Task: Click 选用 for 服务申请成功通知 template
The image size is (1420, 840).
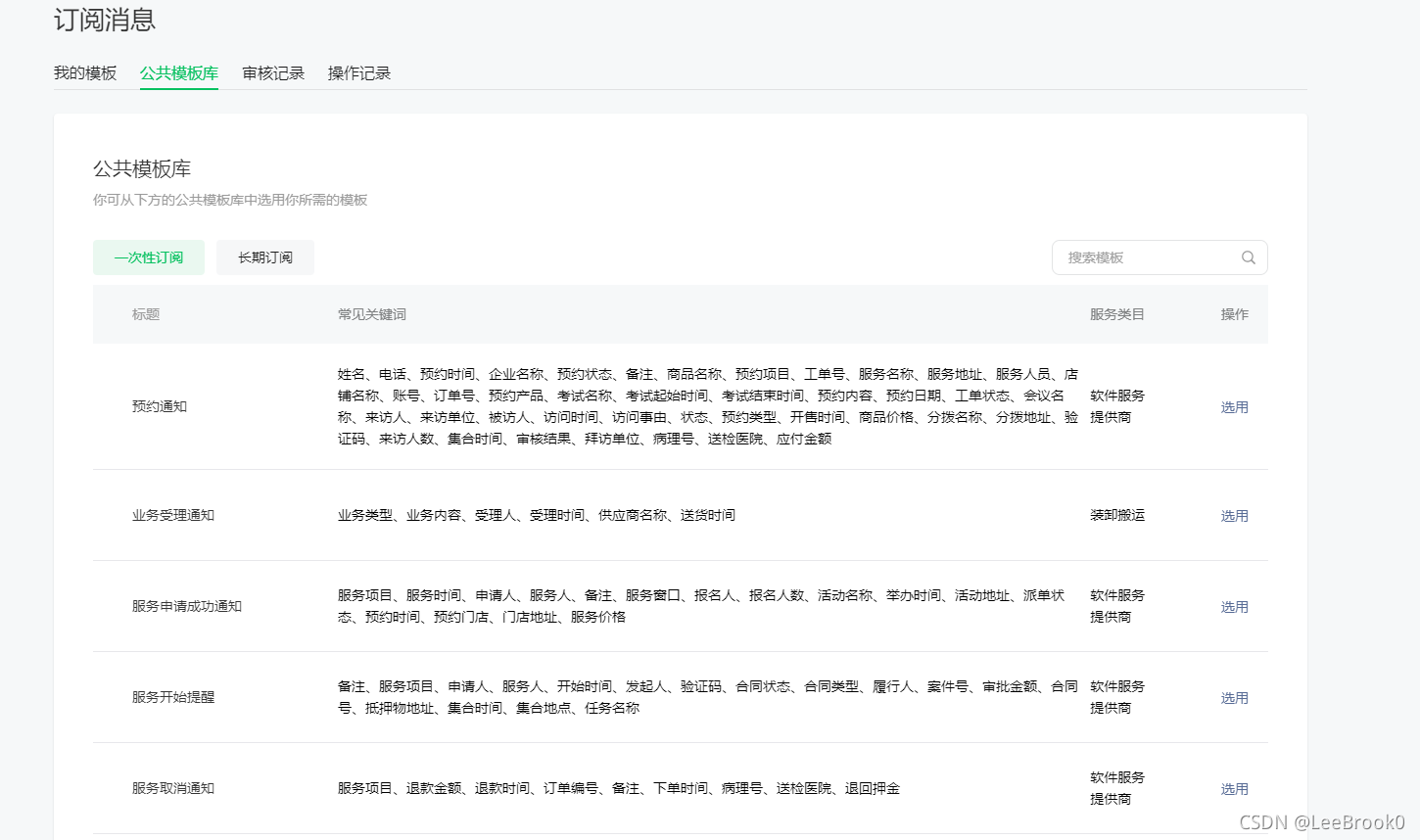Action: pos(1234,607)
